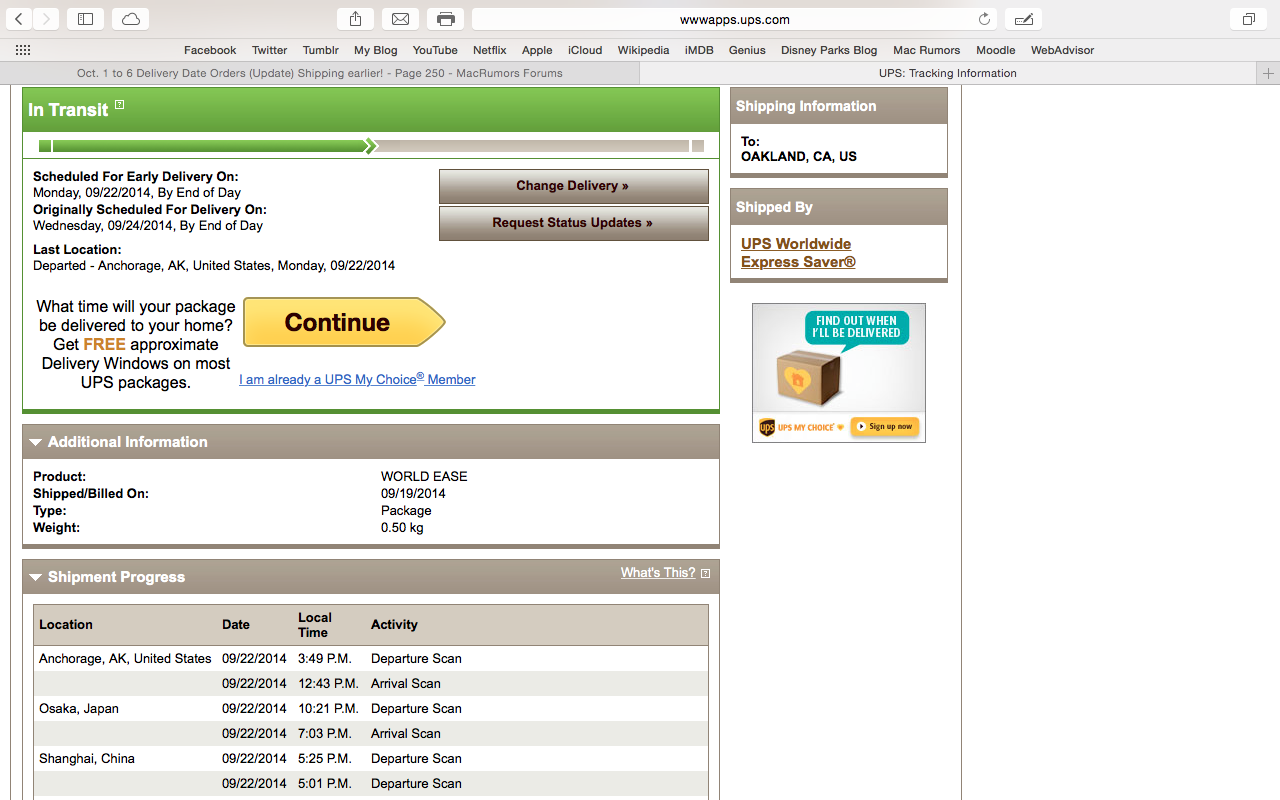Screen dimensions: 1280x800
Task: Click the markup pencil toolbar icon
Action: 1023,19
